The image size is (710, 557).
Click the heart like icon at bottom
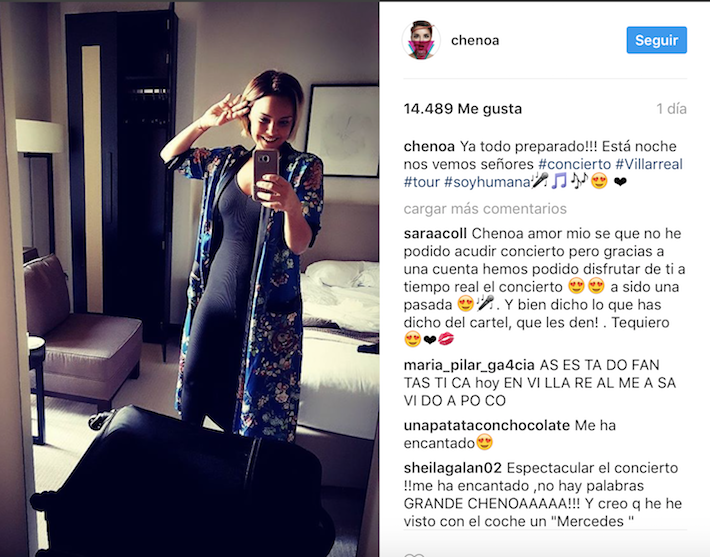coord(414,555)
